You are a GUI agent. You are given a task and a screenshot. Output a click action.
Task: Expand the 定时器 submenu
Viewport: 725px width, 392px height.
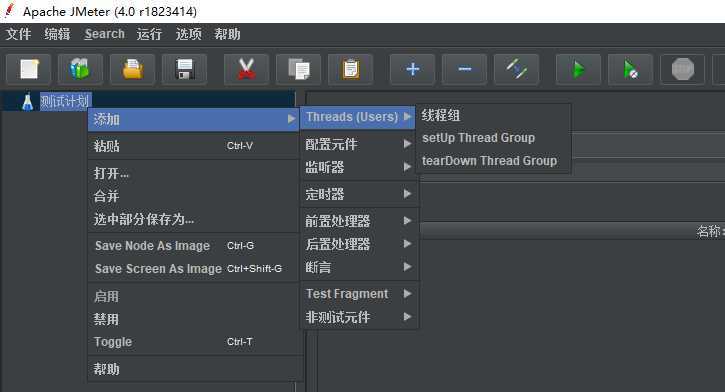pos(359,194)
